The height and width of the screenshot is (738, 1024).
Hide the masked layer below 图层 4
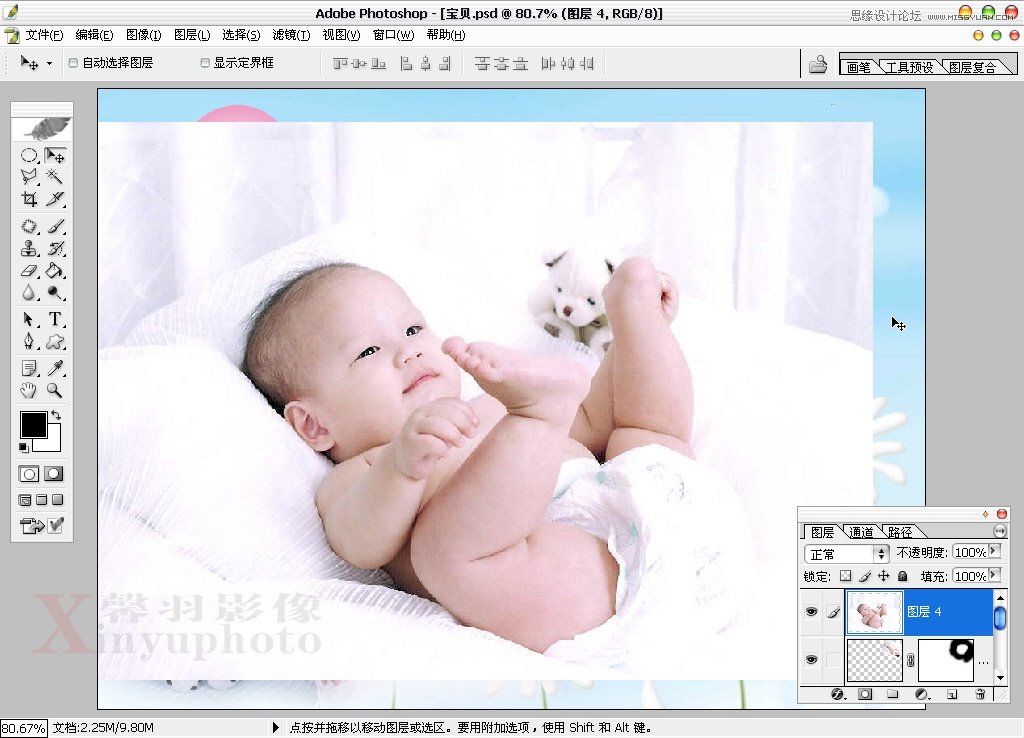(811, 660)
